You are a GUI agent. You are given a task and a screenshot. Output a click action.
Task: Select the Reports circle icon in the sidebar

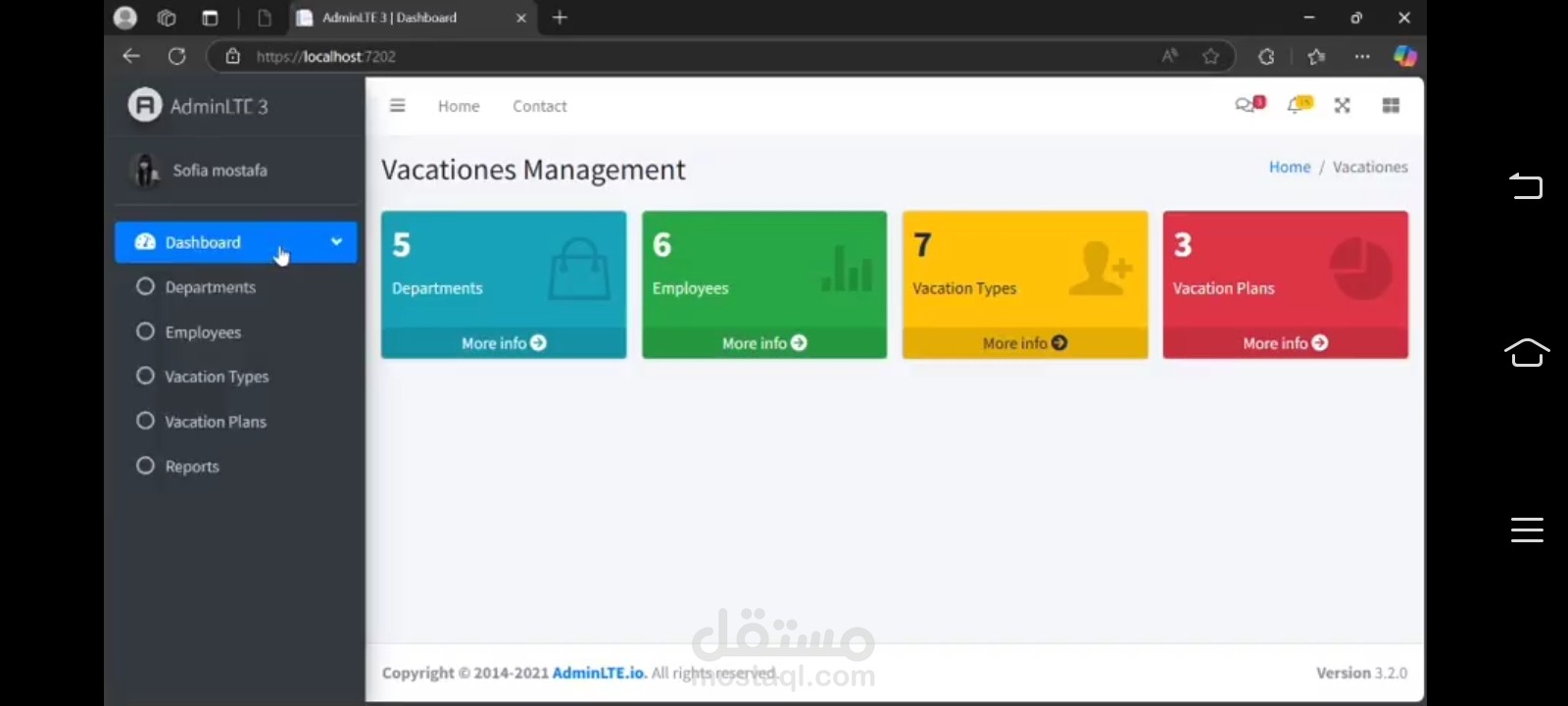pyautogui.click(x=145, y=466)
